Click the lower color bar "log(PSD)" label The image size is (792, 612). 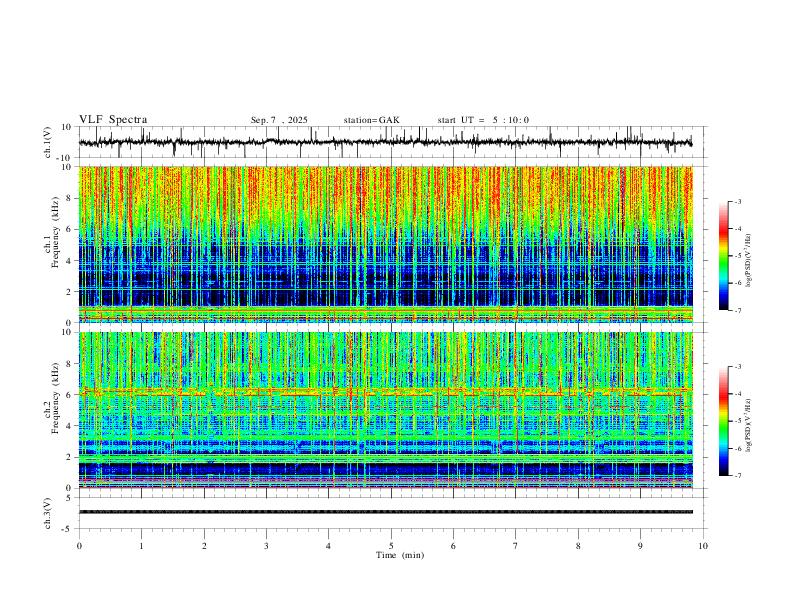click(749, 425)
